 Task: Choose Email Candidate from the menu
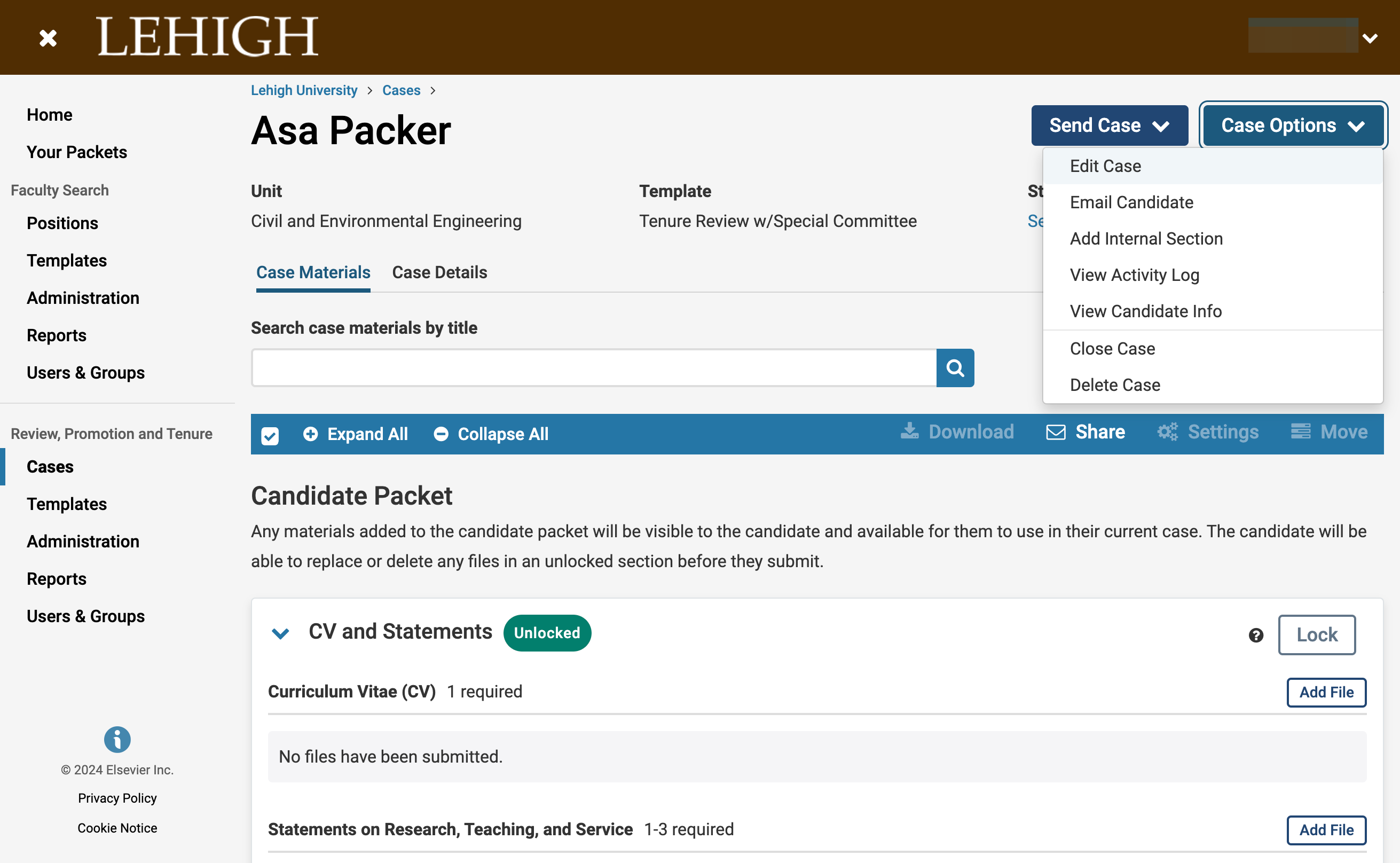tap(1212, 202)
